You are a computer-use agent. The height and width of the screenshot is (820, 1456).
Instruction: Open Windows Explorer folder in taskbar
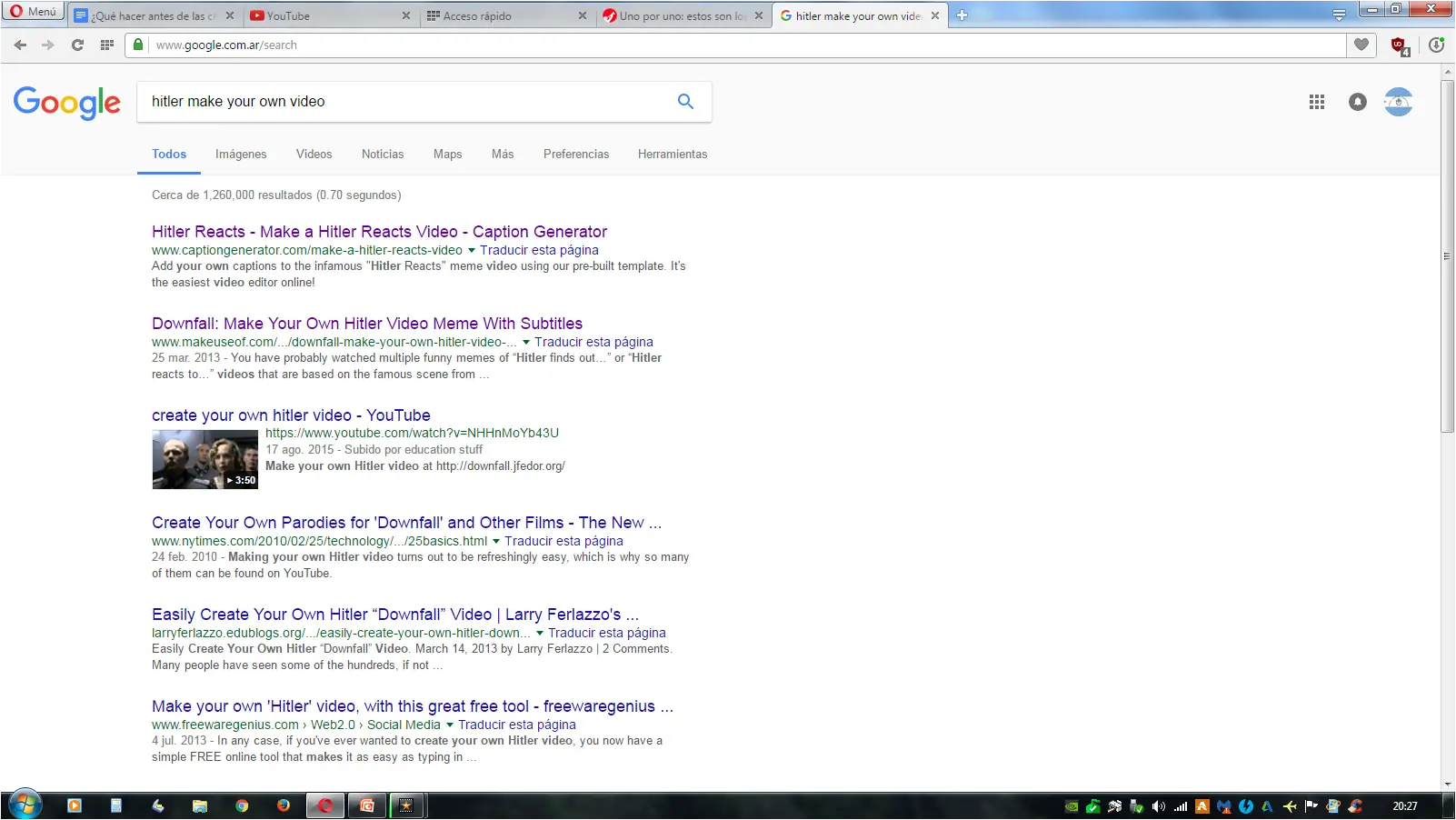point(200,805)
